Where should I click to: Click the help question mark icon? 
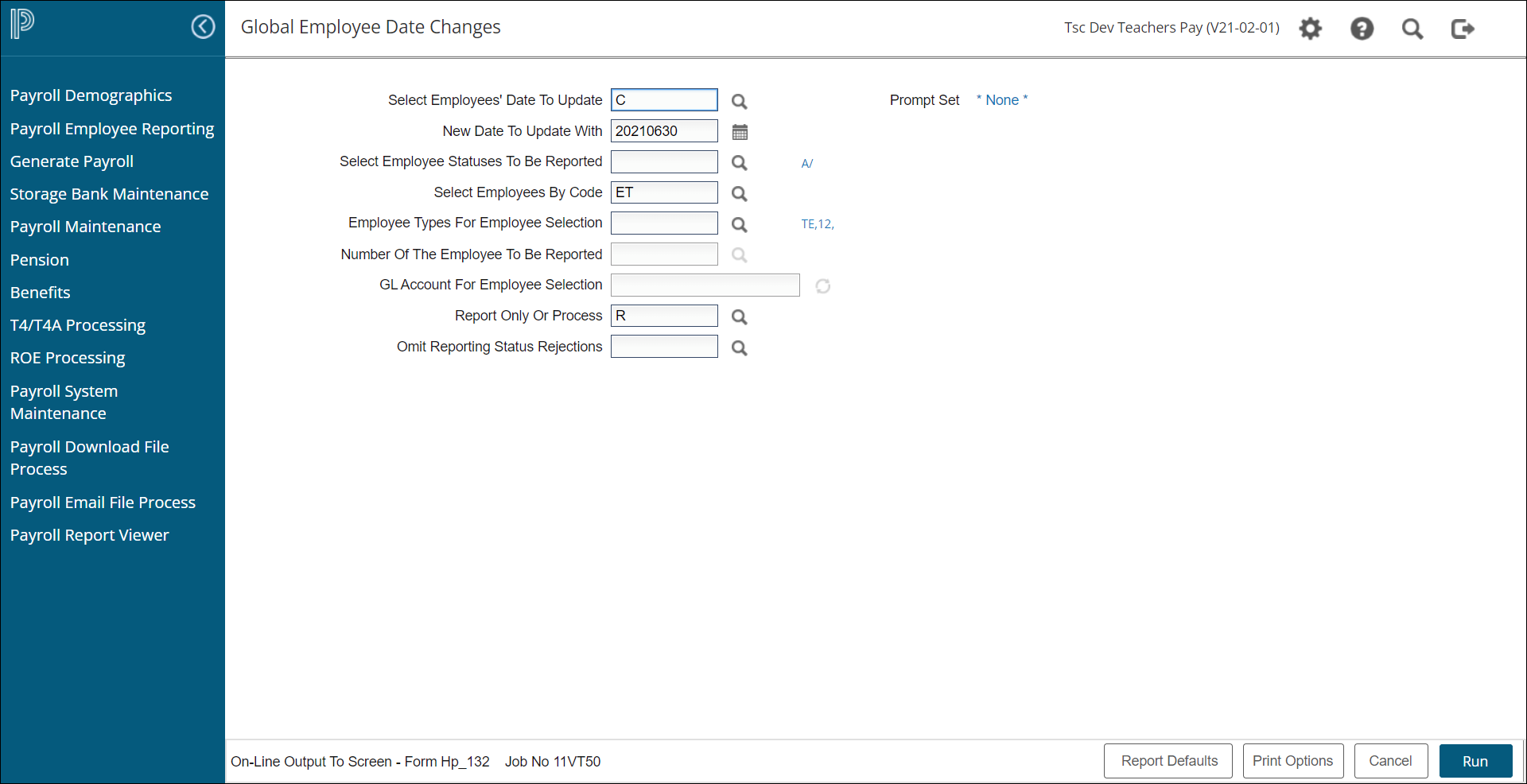[1362, 29]
